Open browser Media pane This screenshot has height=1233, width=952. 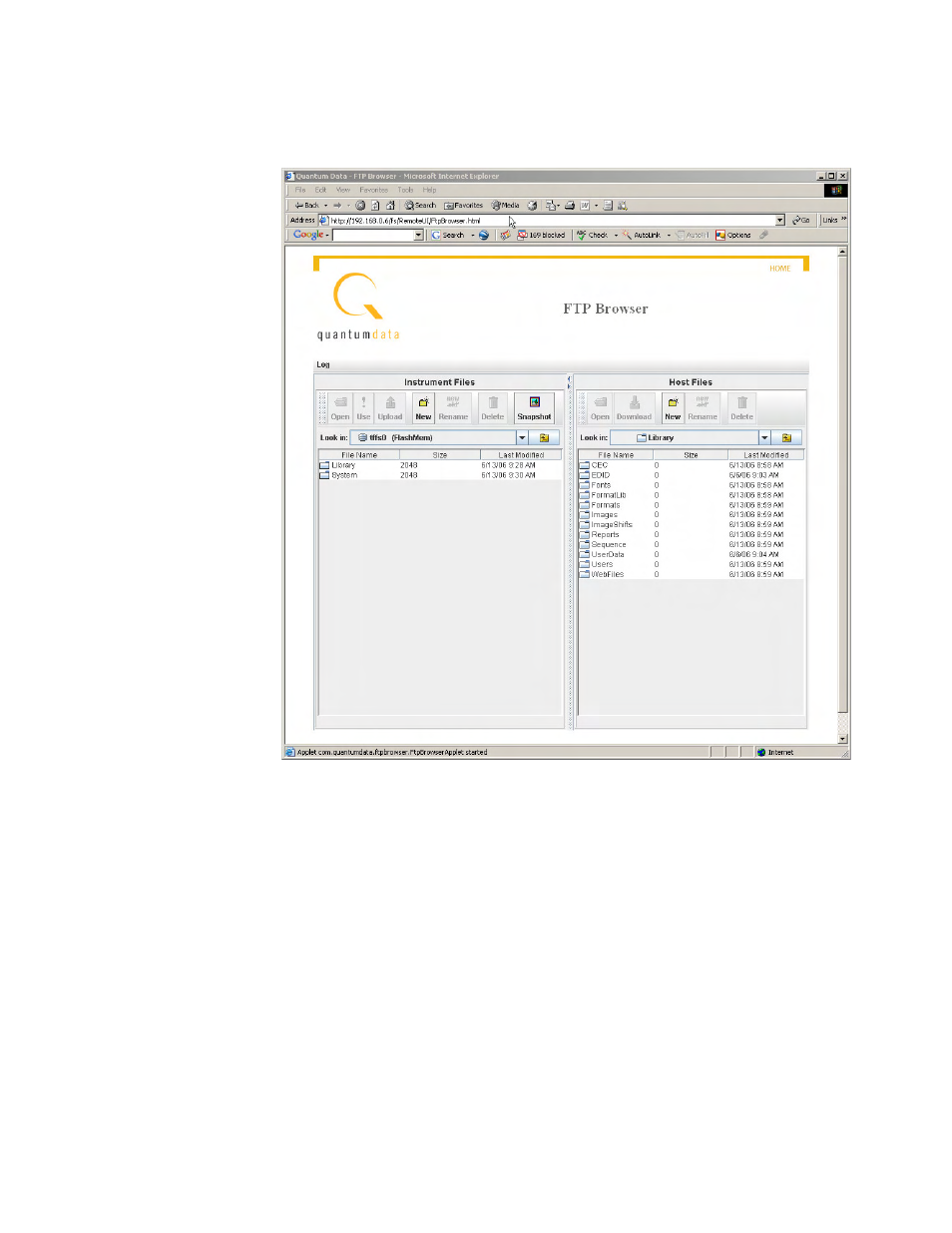506,206
